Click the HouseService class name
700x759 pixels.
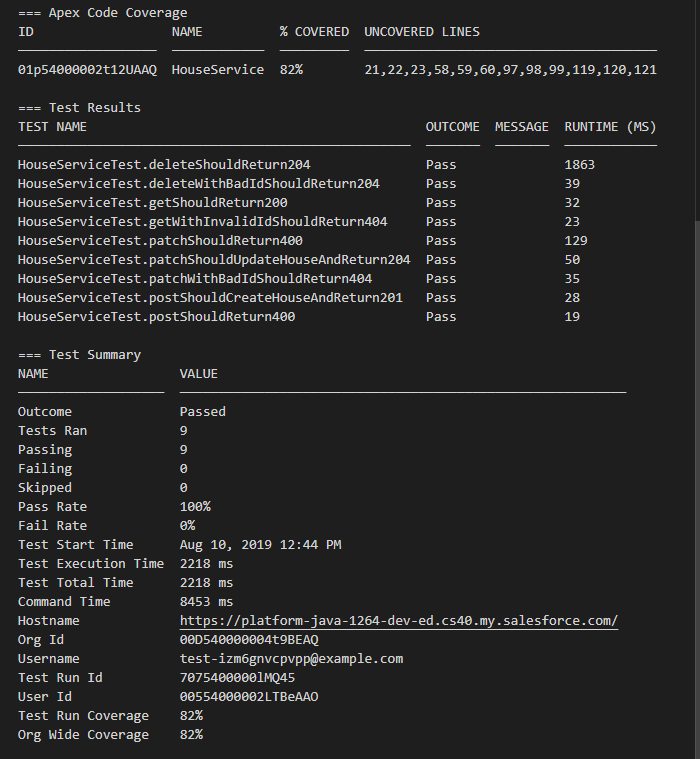[218, 70]
